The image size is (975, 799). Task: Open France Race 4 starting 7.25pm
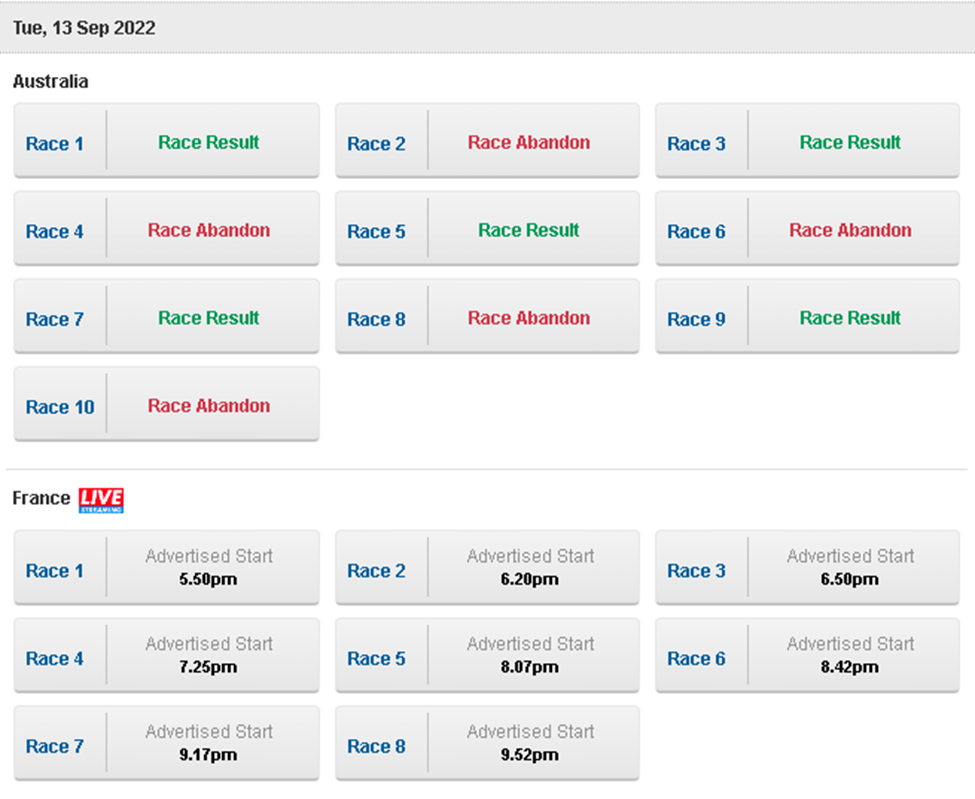[167, 655]
